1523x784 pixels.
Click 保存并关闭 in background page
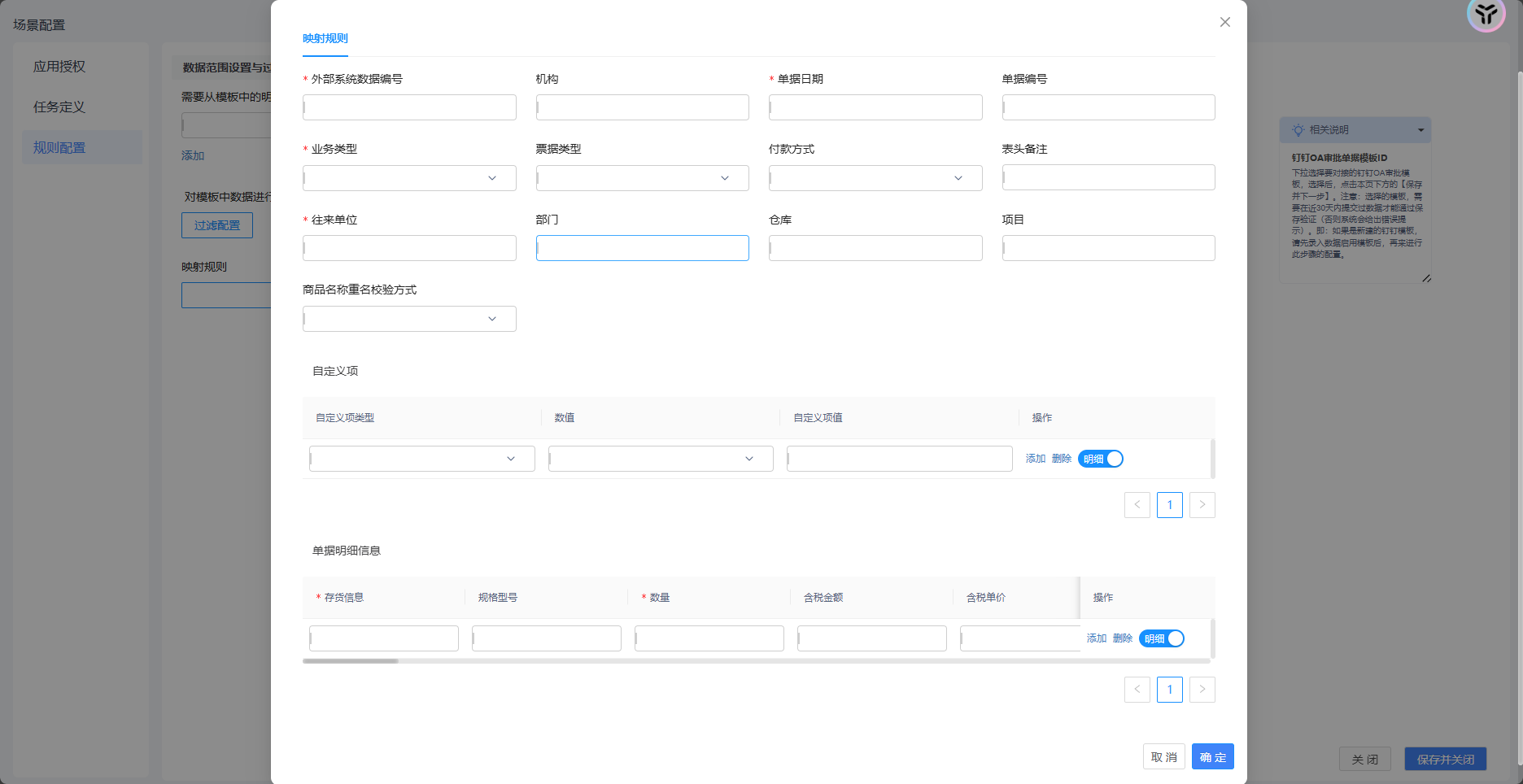click(1446, 759)
